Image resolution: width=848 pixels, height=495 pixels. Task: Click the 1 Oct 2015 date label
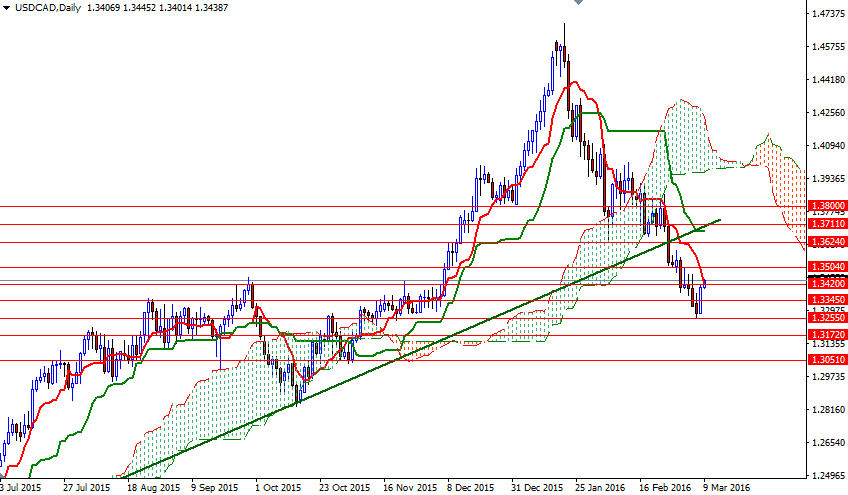pos(279,487)
